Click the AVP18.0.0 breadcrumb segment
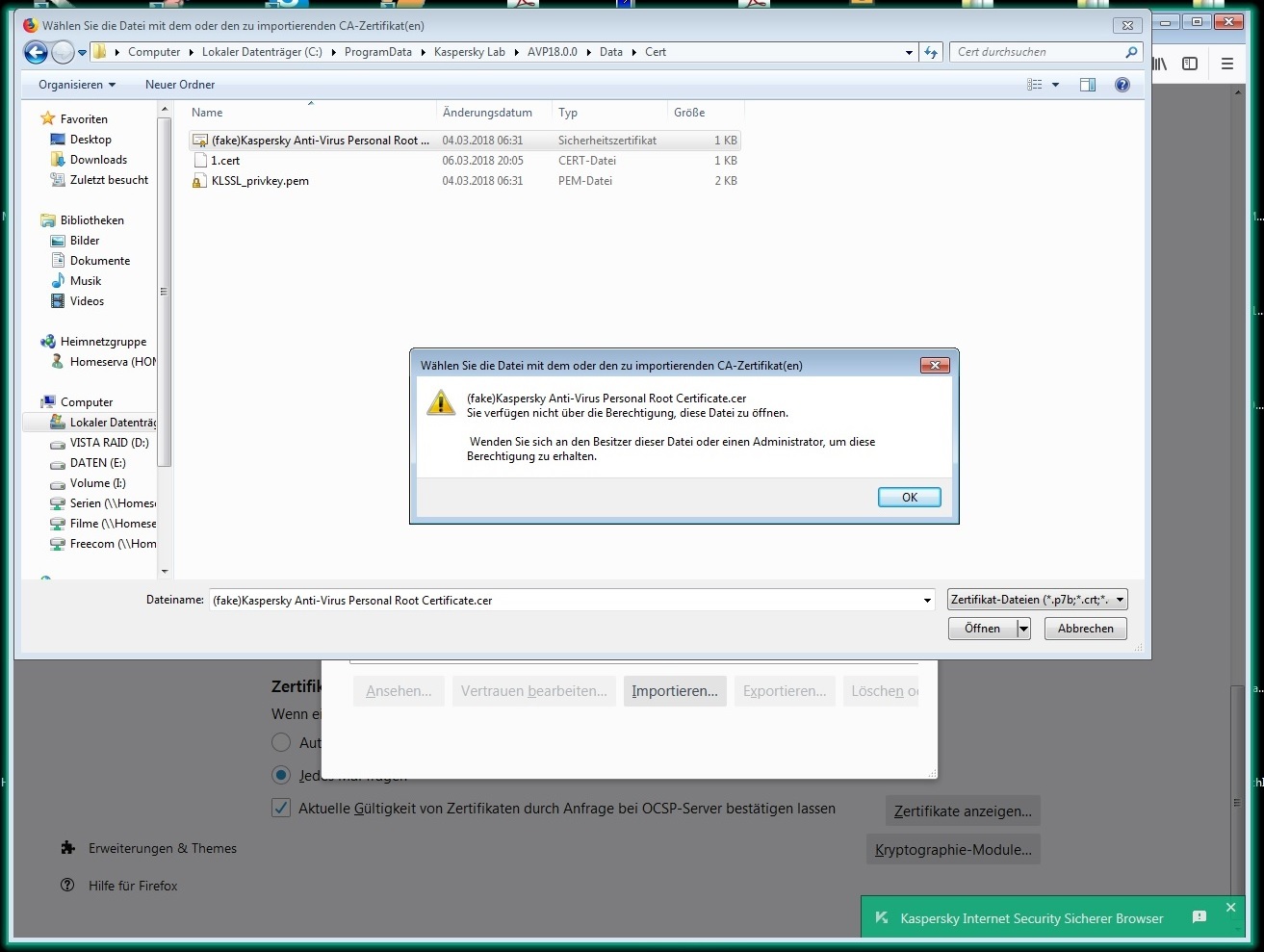This screenshot has height=952, width=1264. (x=553, y=52)
